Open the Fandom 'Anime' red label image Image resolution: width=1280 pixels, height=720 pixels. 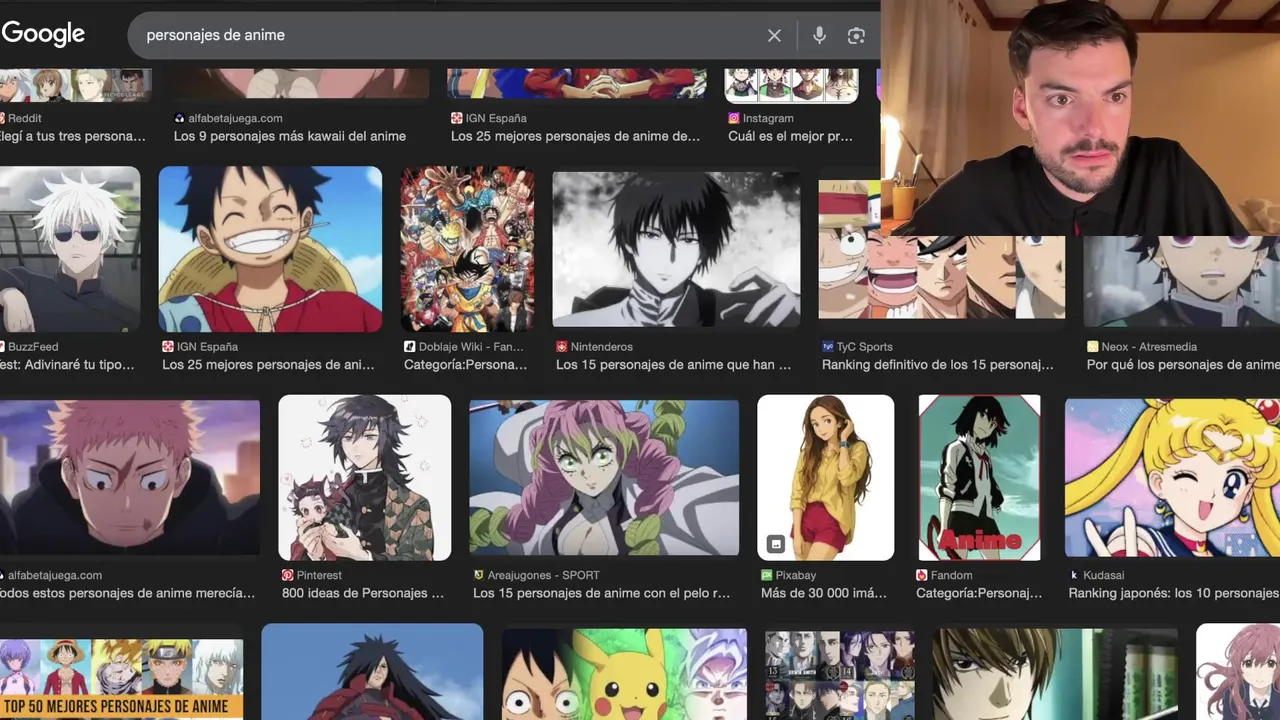979,477
